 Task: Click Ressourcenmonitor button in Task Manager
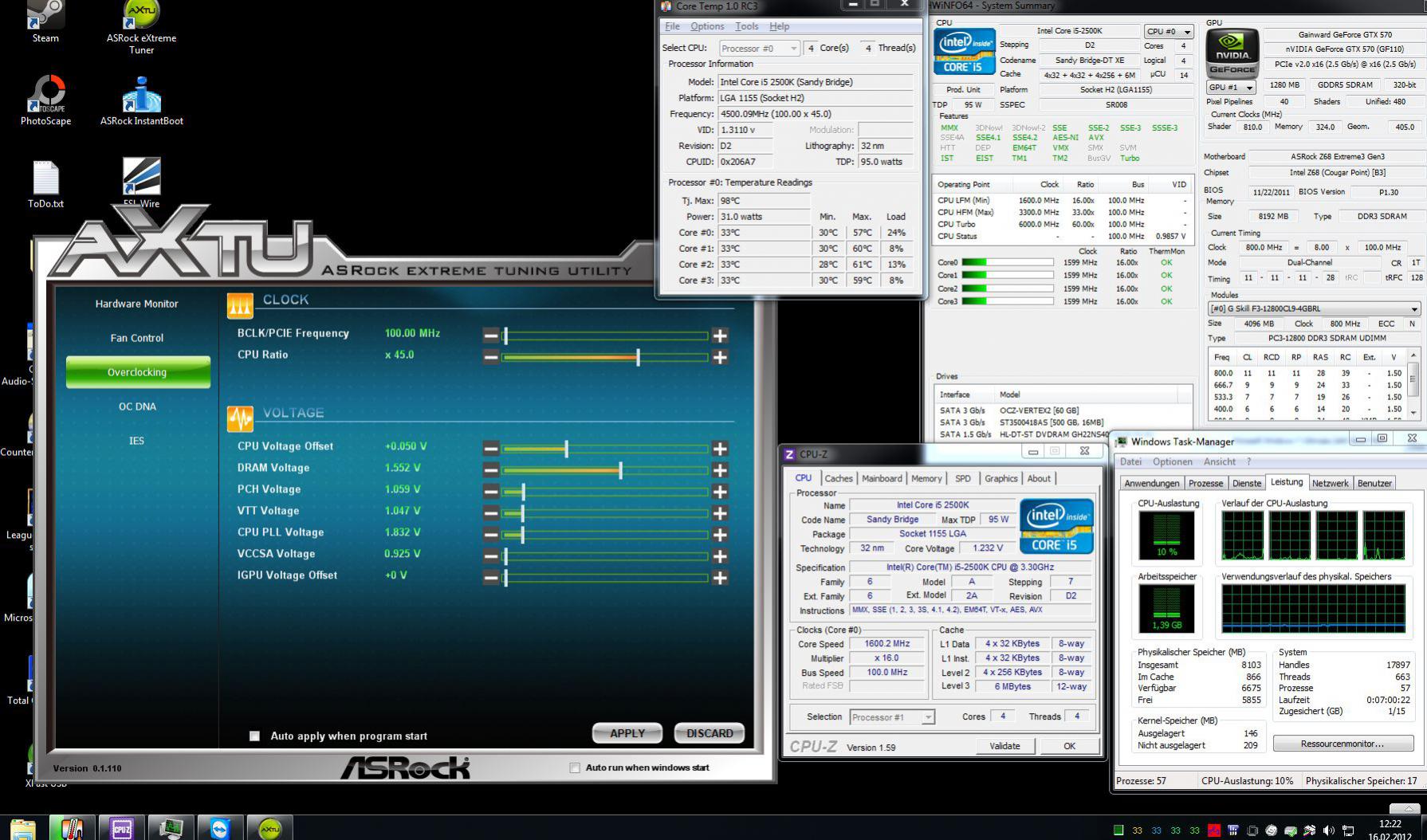click(1342, 744)
